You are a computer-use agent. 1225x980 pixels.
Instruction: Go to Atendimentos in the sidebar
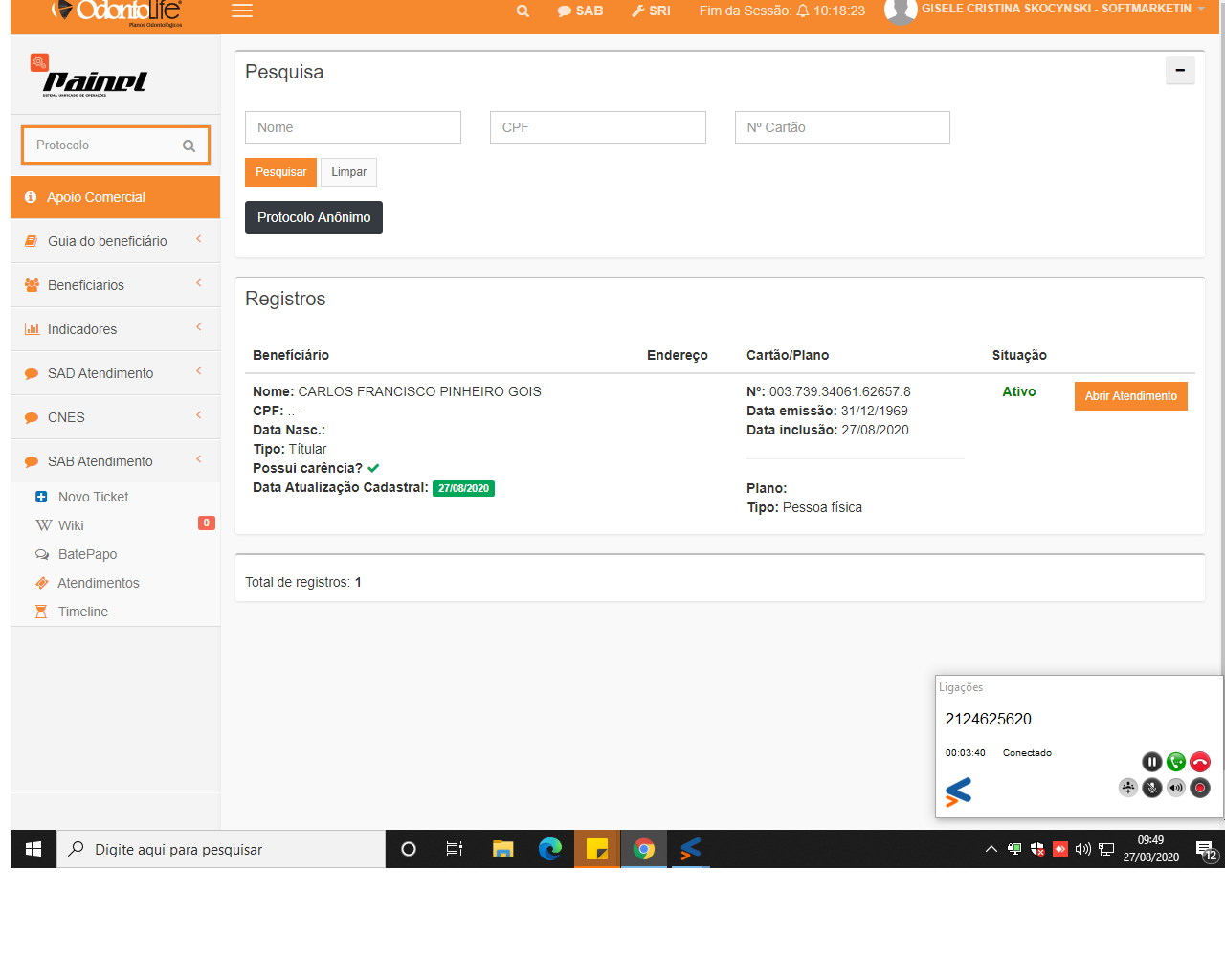(98, 583)
